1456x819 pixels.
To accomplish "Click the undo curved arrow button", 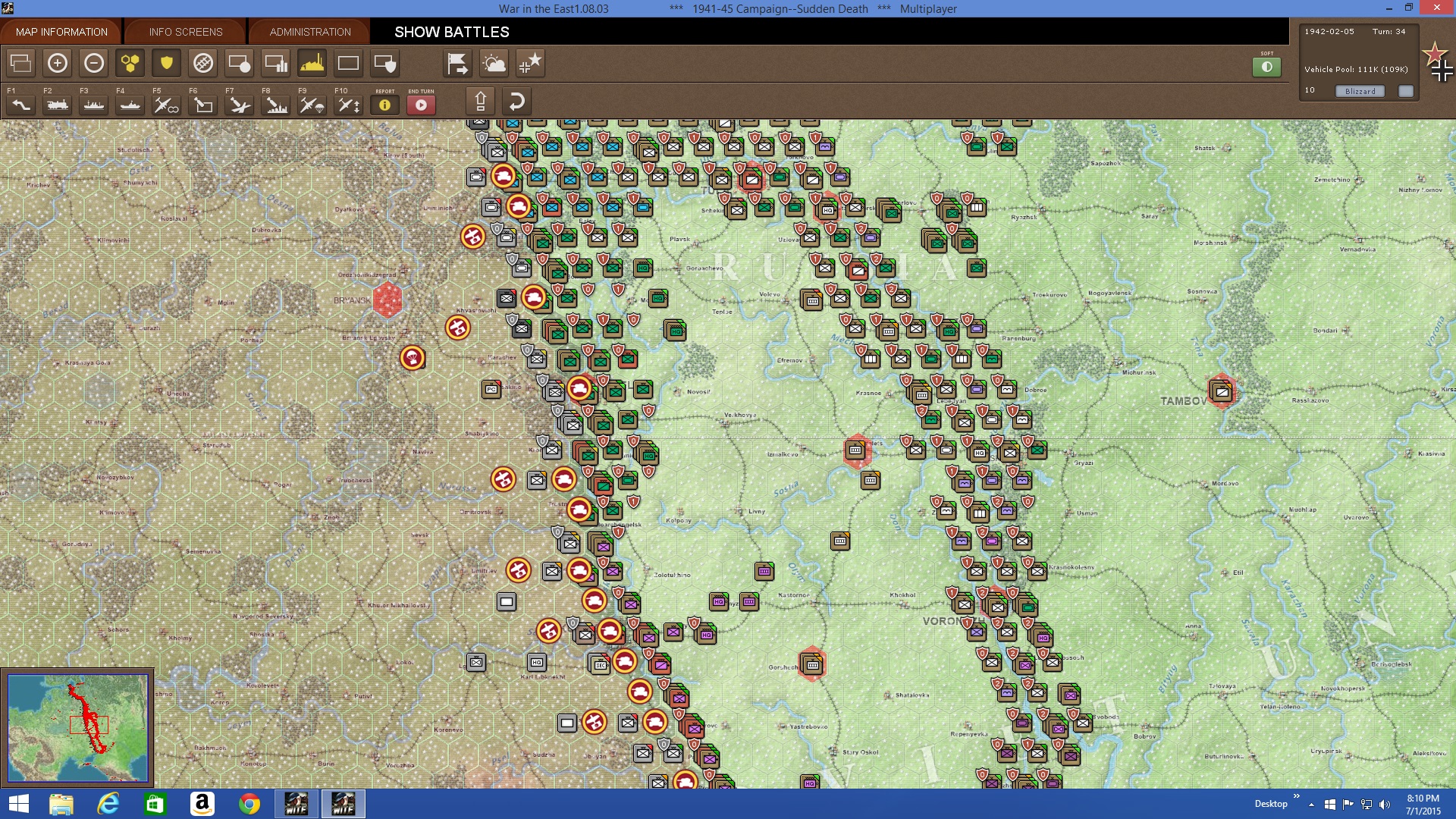I will 516,101.
